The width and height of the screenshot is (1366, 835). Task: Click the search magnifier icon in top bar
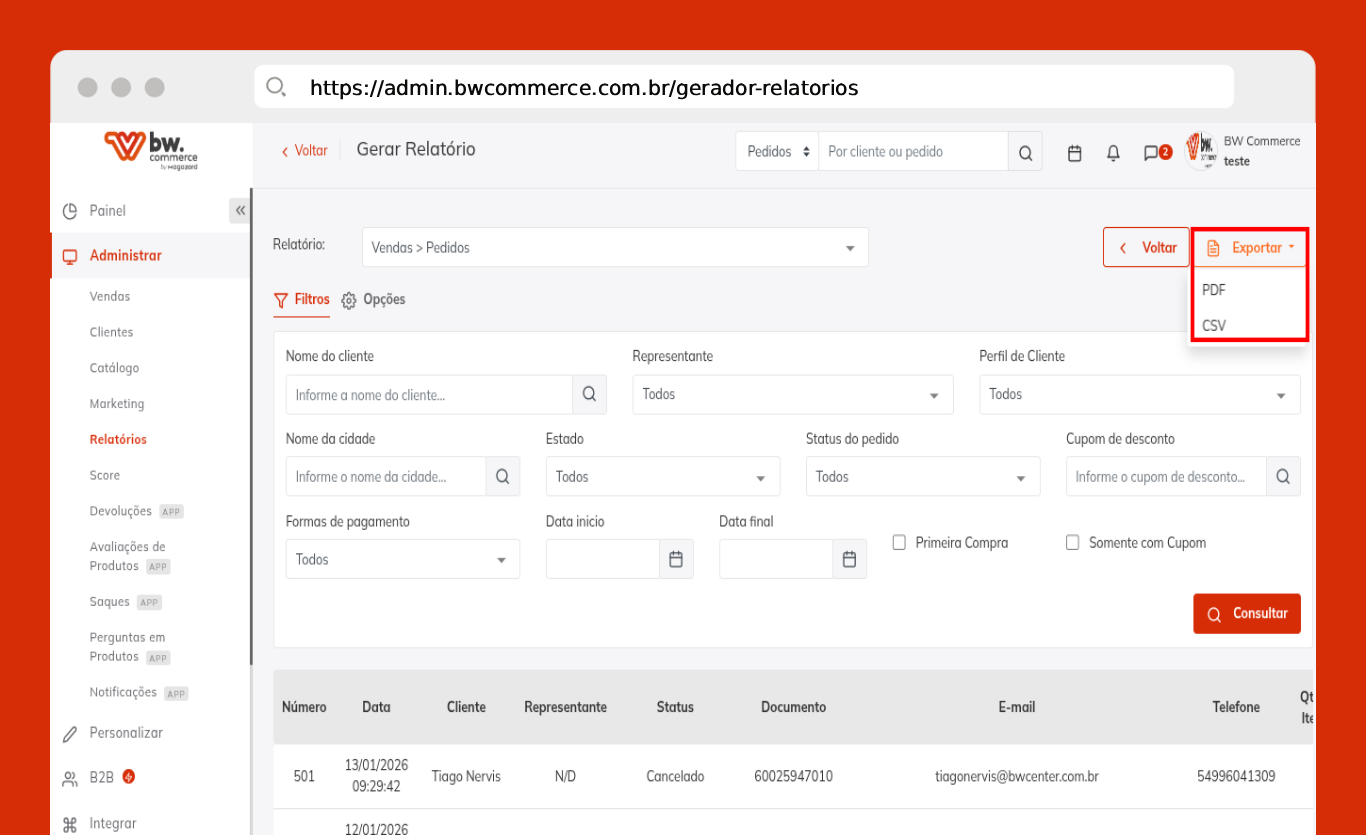pos(1025,153)
